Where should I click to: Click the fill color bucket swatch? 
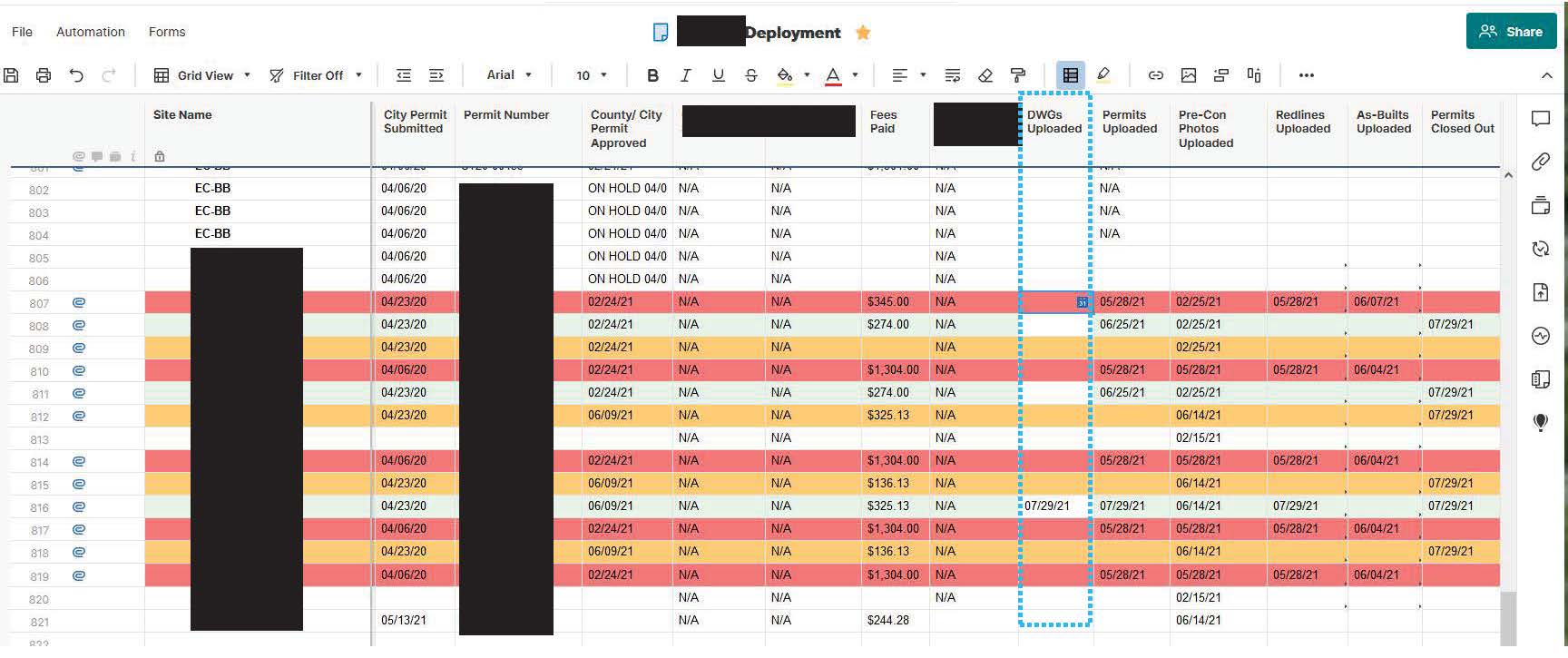click(785, 75)
